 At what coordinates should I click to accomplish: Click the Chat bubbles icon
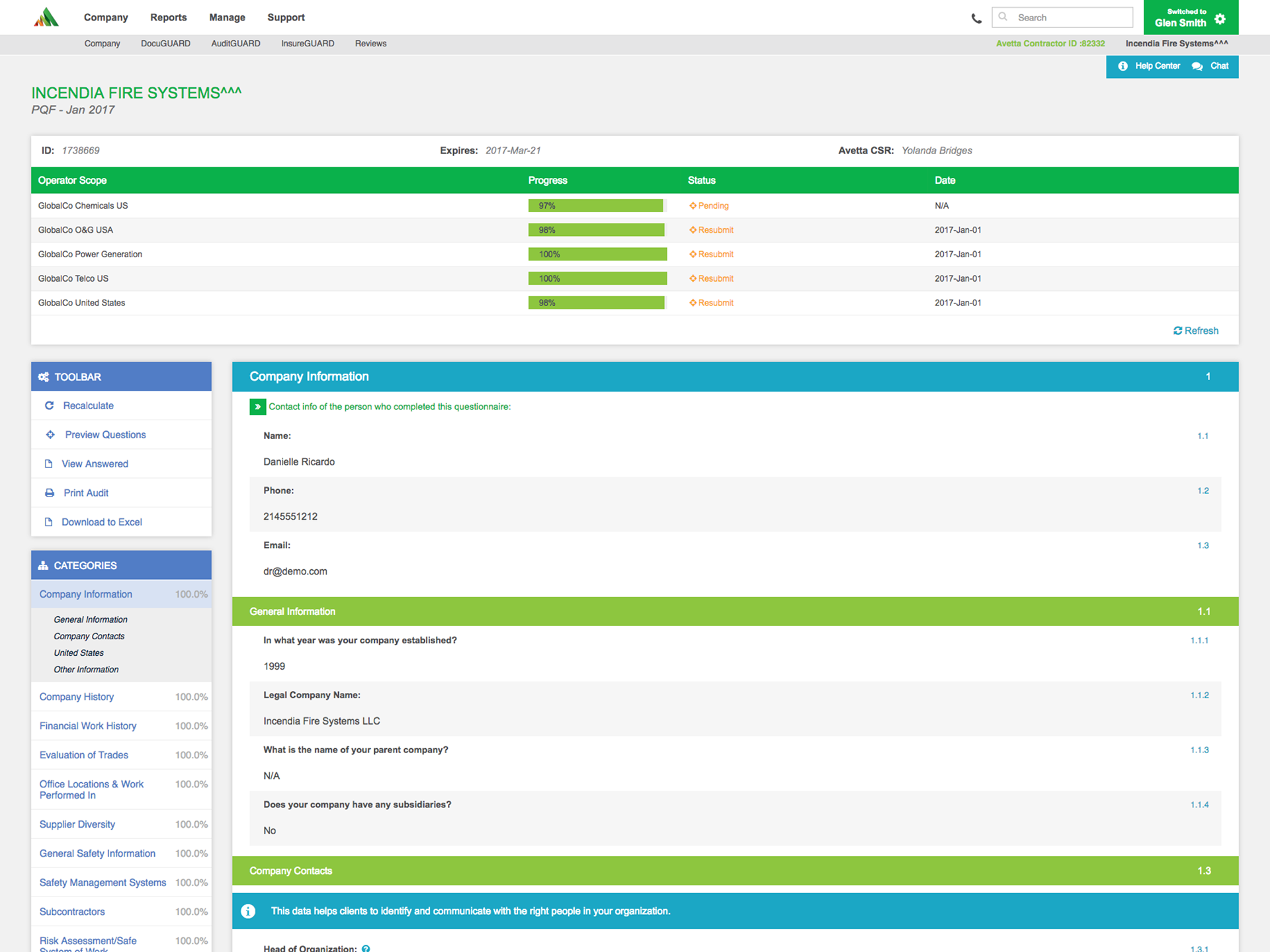(1197, 66)
